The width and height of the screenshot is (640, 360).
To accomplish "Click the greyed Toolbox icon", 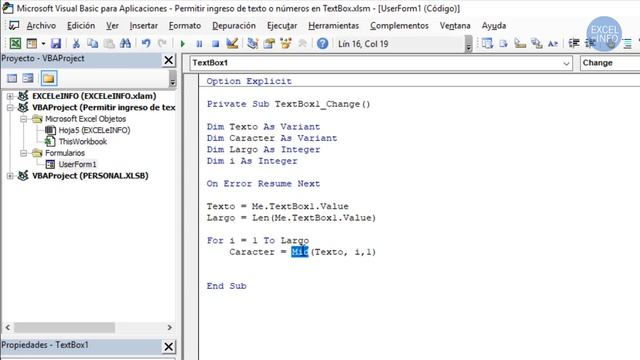I will point(302,43).
